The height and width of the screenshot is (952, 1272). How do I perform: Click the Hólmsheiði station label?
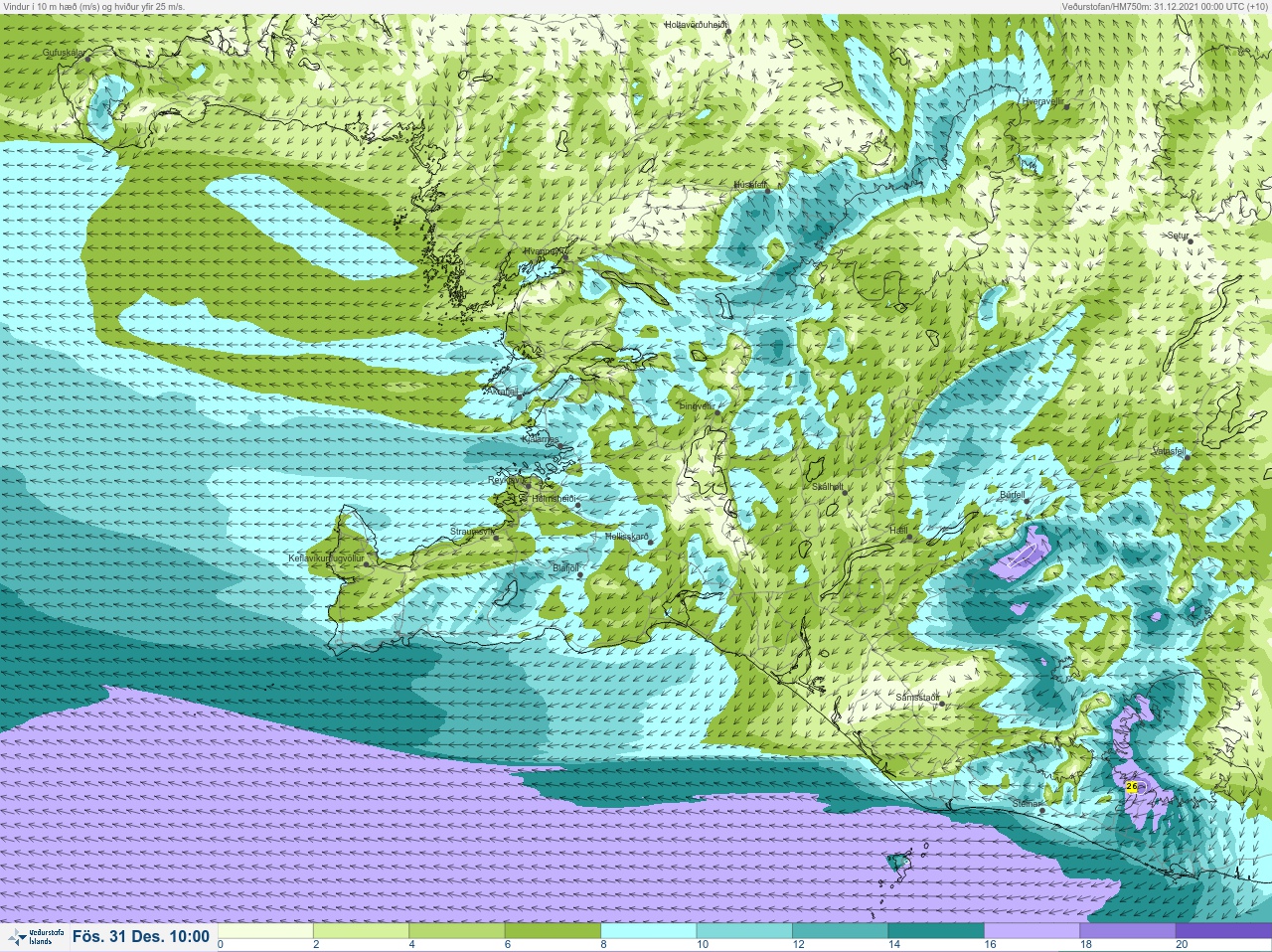click(554, 498)
